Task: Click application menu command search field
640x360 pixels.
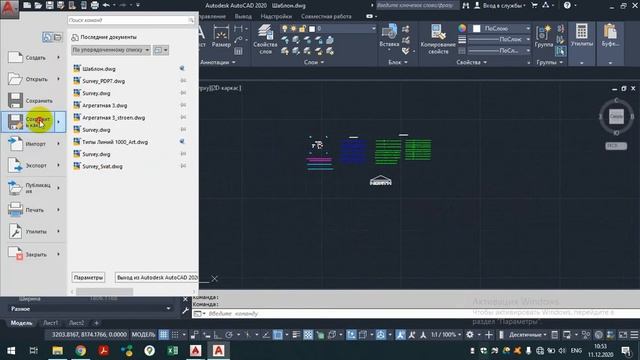Action: click(131, 20)
